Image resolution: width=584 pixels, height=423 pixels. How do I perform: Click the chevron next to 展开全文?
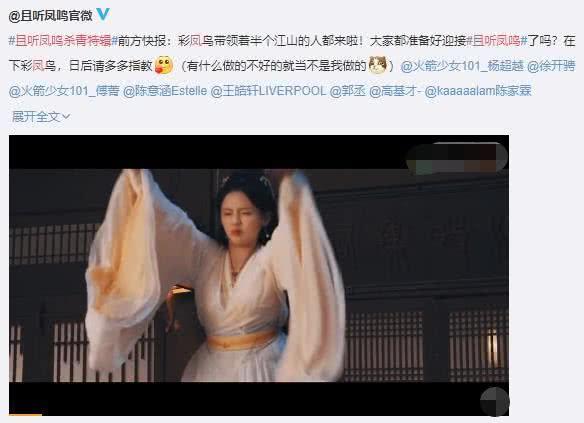coord(66,117)
